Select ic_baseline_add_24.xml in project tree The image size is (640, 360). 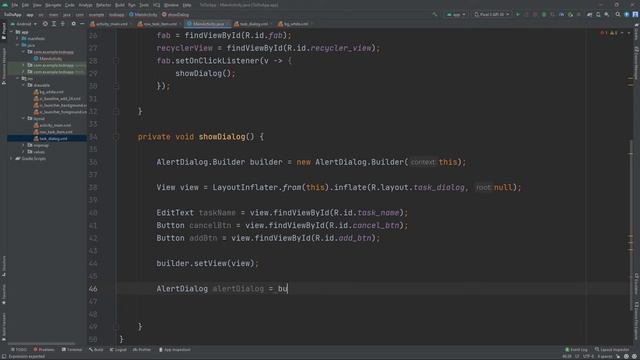click(57, 98)
